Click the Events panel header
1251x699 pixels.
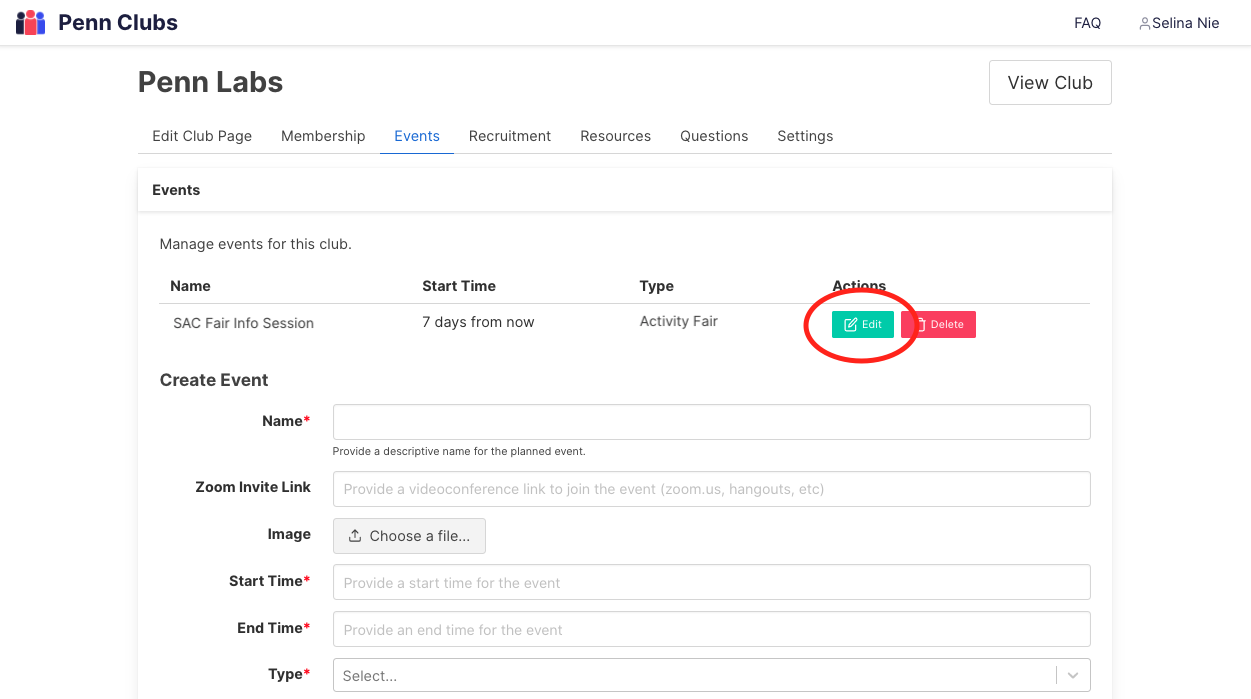[x=625, y=190]
